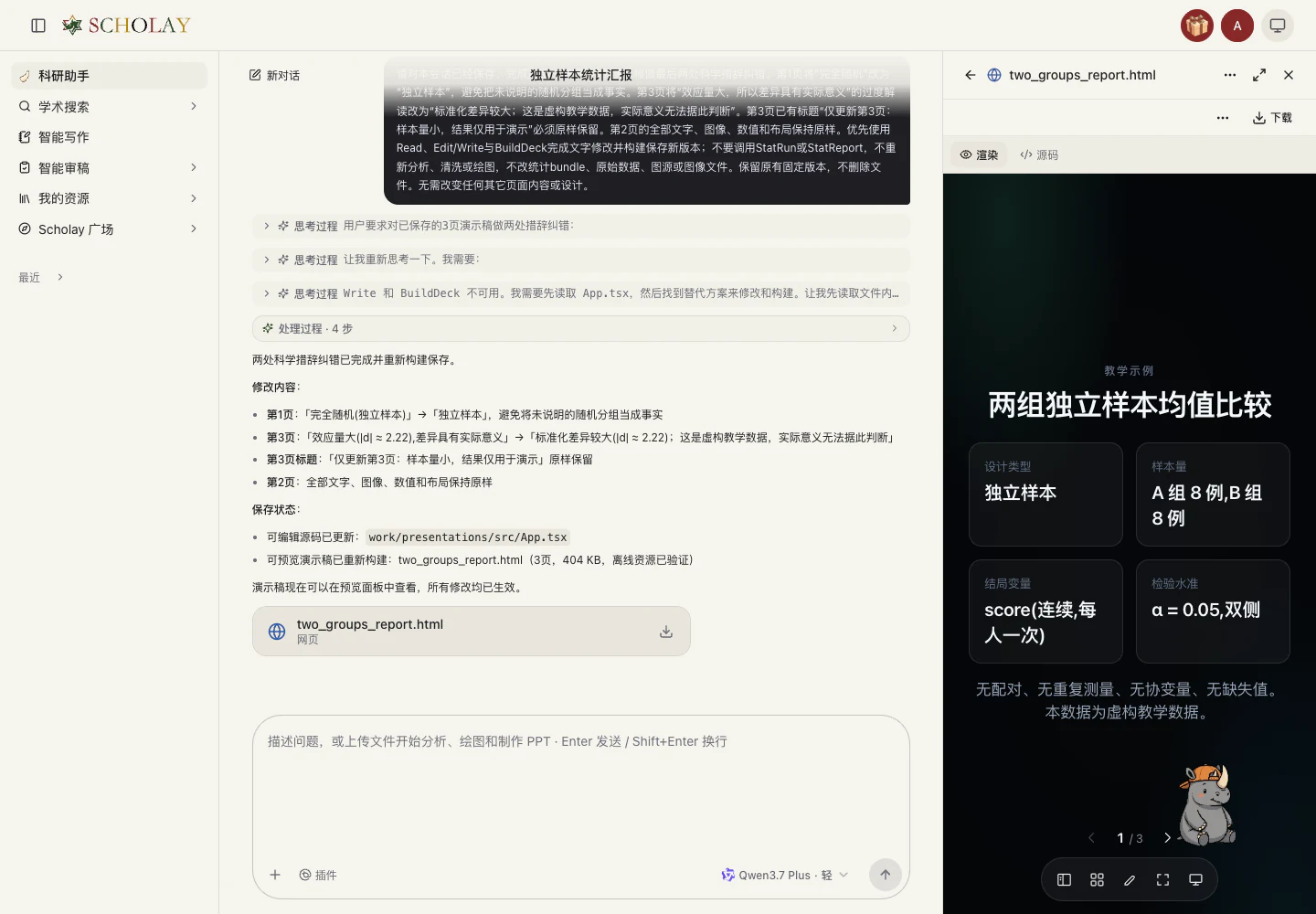Expand the 处理过程 · 4 步 section
Screen dimensions: 1316x914
point(581,329)
